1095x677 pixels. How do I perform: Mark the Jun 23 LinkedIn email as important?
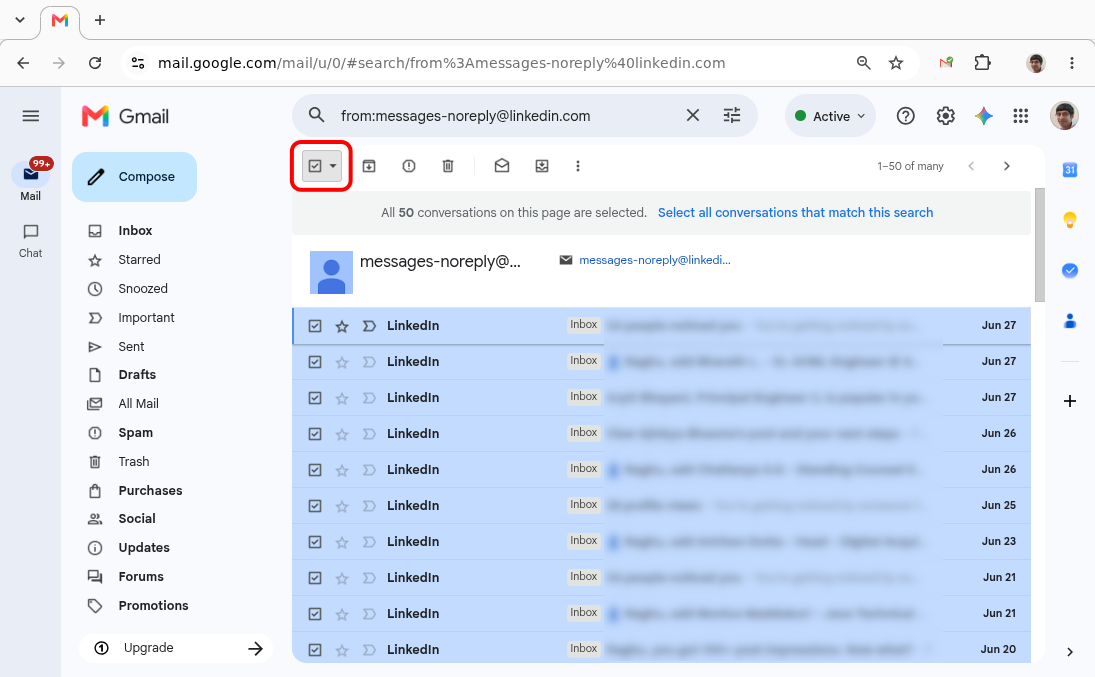point(369,541)
